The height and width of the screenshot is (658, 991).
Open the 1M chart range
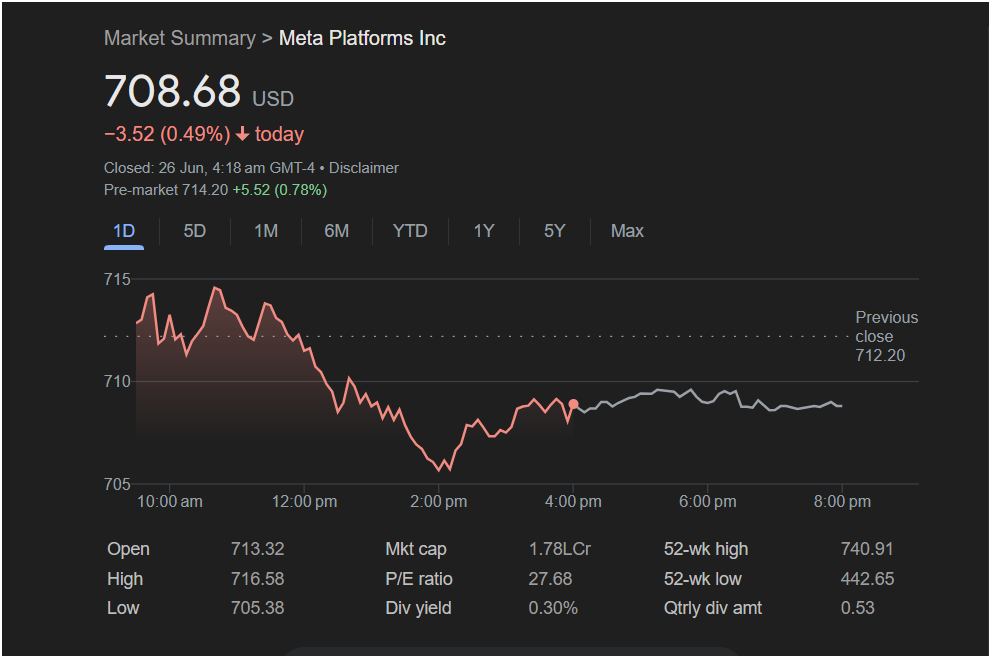[x=266, y=231]
